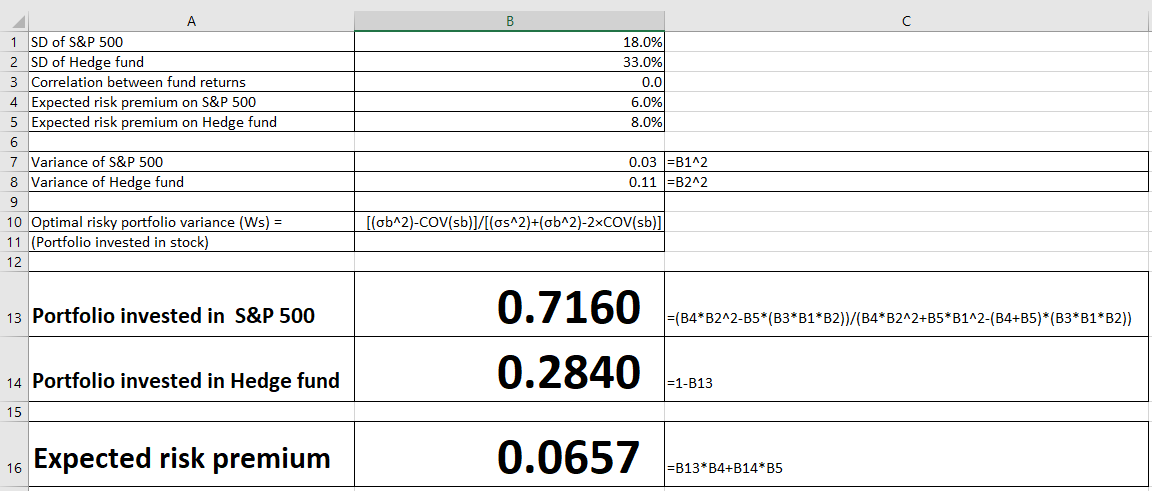Click the correlation value cell showing 0.0
This screenshot has width=1152, height=491.
509,82
